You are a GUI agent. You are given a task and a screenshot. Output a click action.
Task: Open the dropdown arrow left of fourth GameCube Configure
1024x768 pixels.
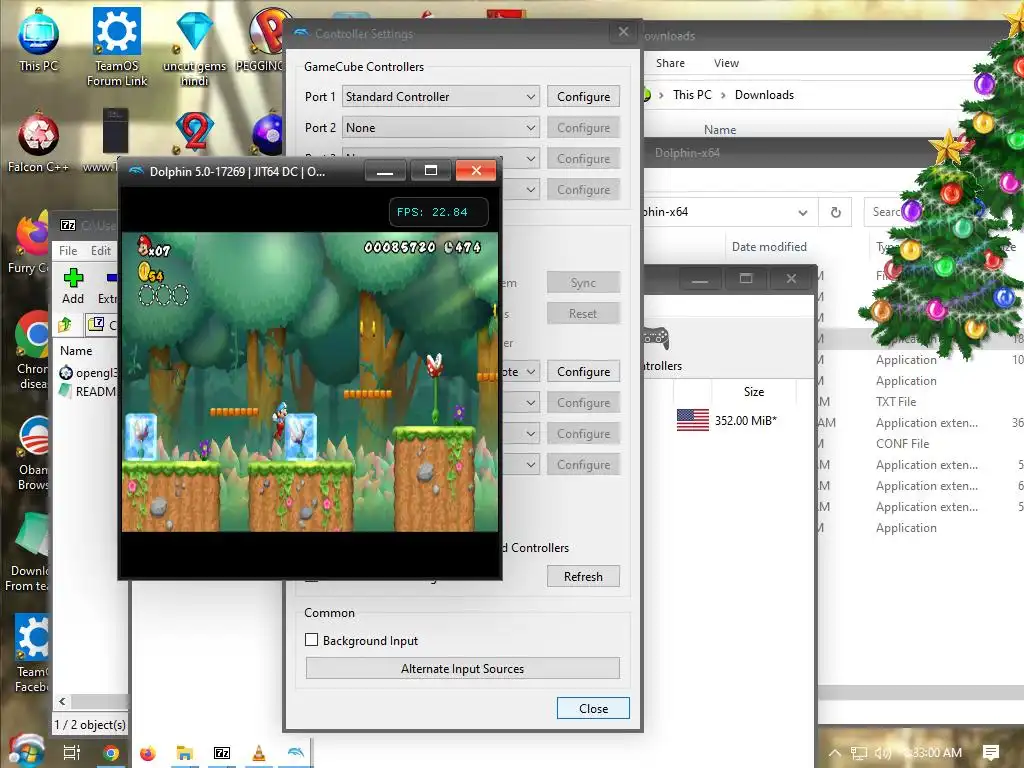[531, 190]
